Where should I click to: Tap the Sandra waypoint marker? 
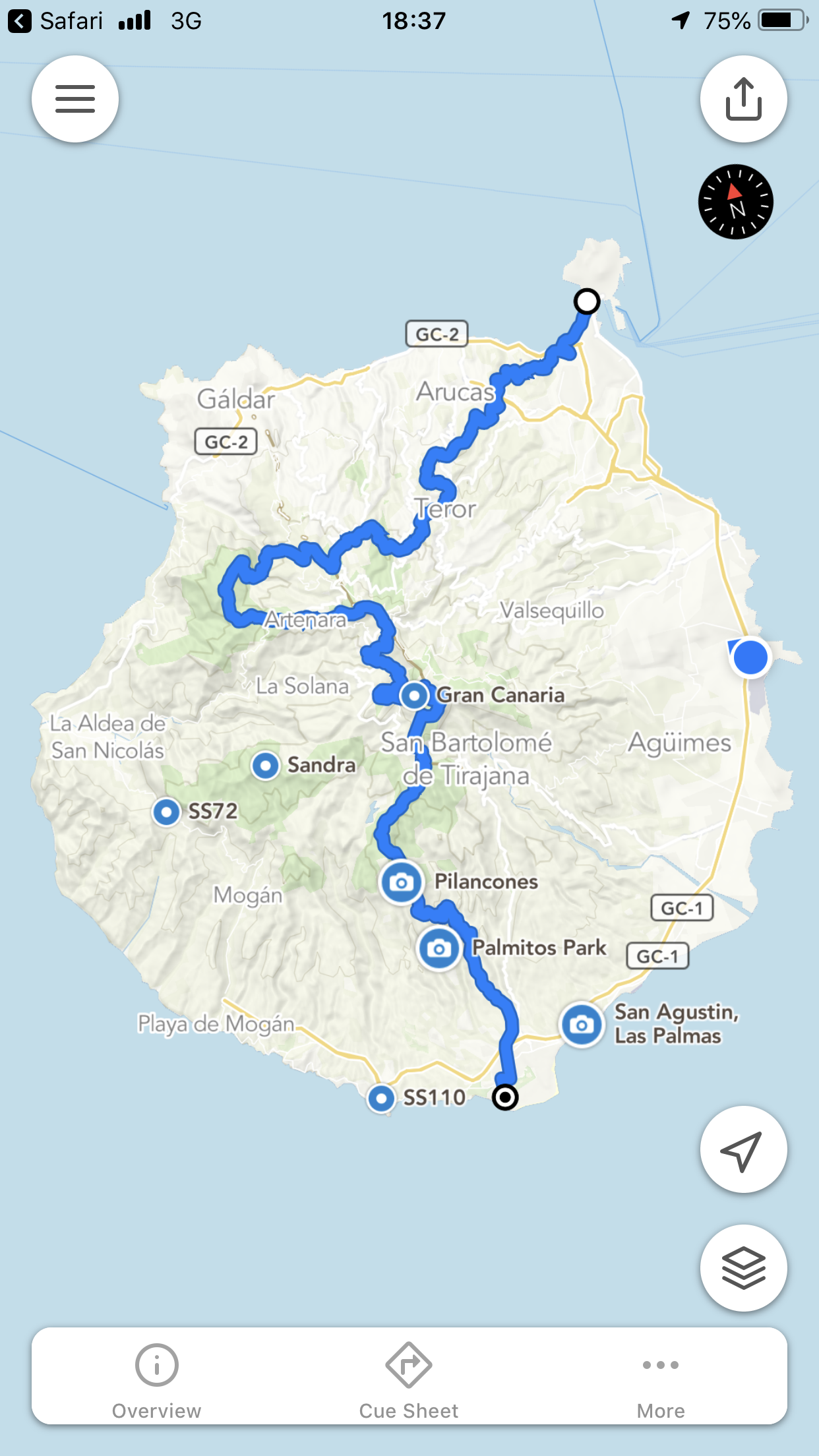pyautogui.click(x=265, y=766)
